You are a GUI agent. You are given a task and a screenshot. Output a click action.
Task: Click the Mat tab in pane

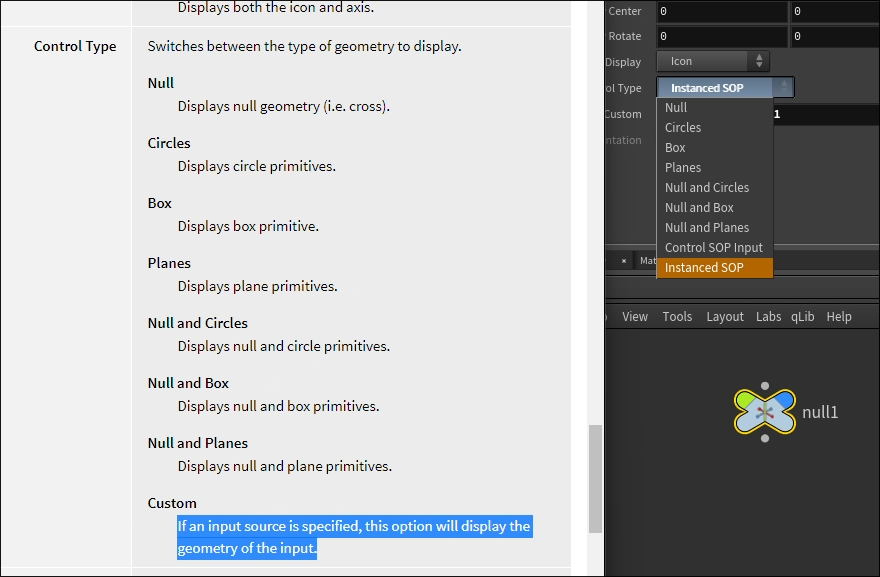647,260
